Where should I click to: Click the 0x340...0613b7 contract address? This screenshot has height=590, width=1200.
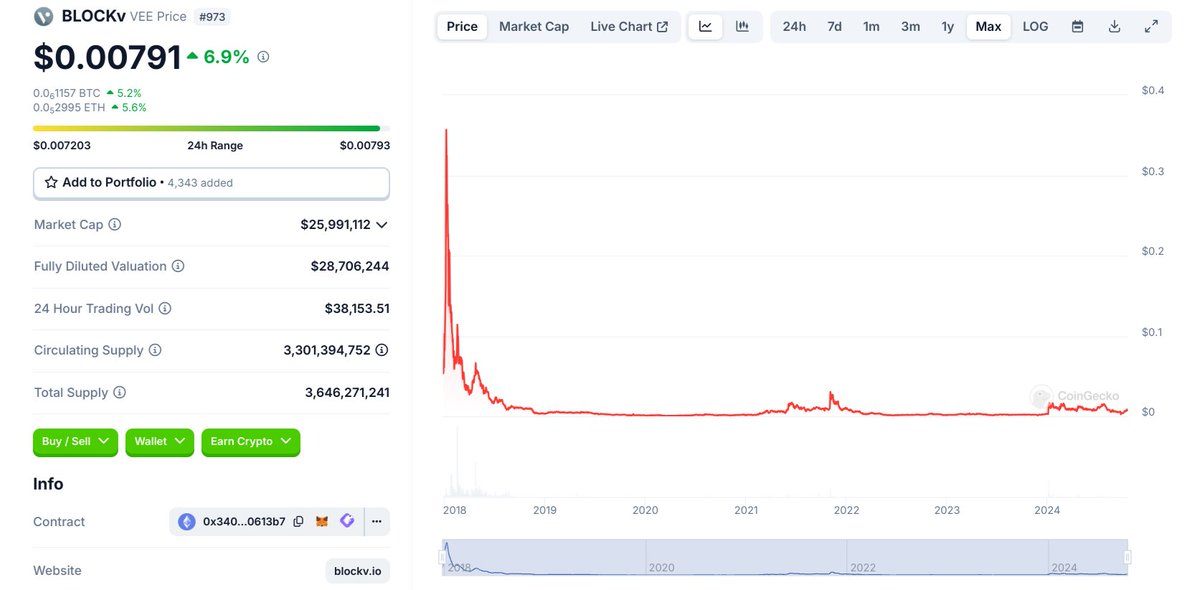(244, 522)
